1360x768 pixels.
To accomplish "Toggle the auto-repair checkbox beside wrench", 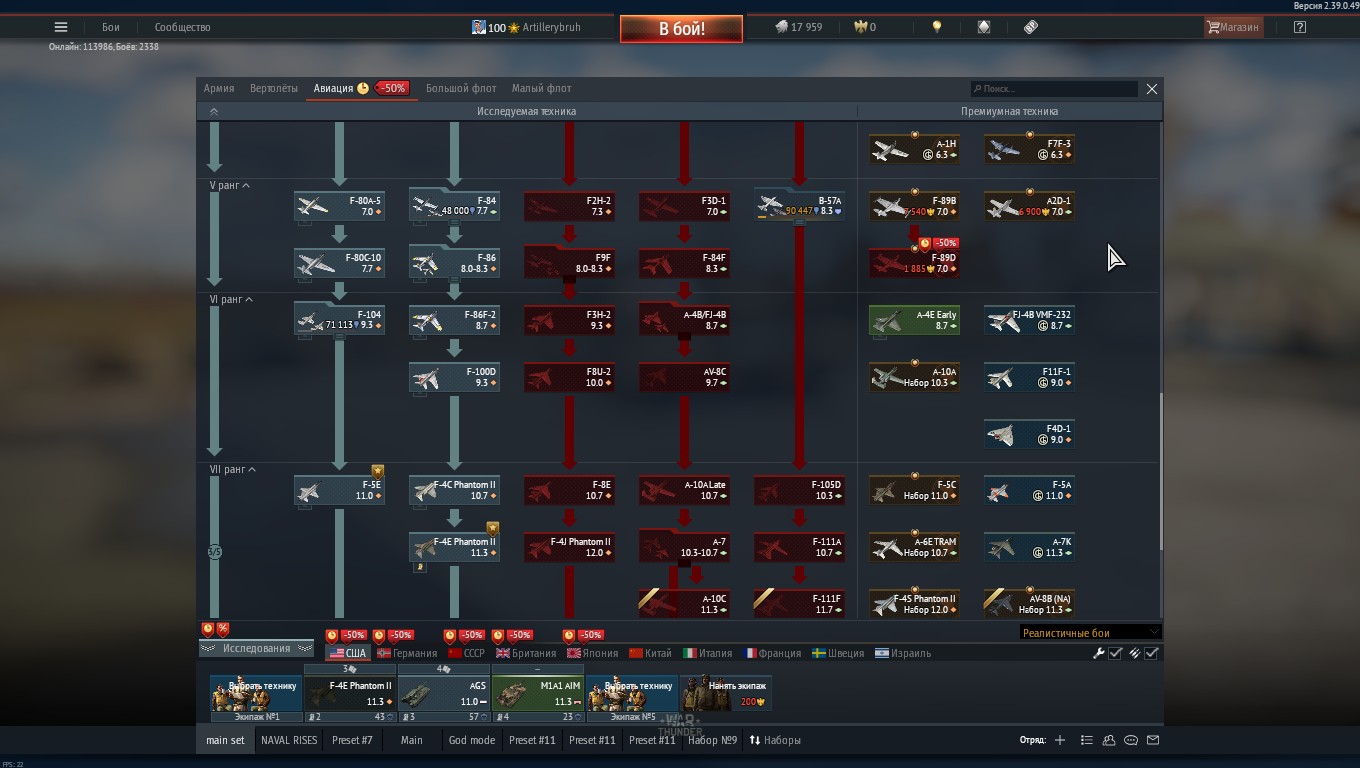I will [x=1115, y=653].
